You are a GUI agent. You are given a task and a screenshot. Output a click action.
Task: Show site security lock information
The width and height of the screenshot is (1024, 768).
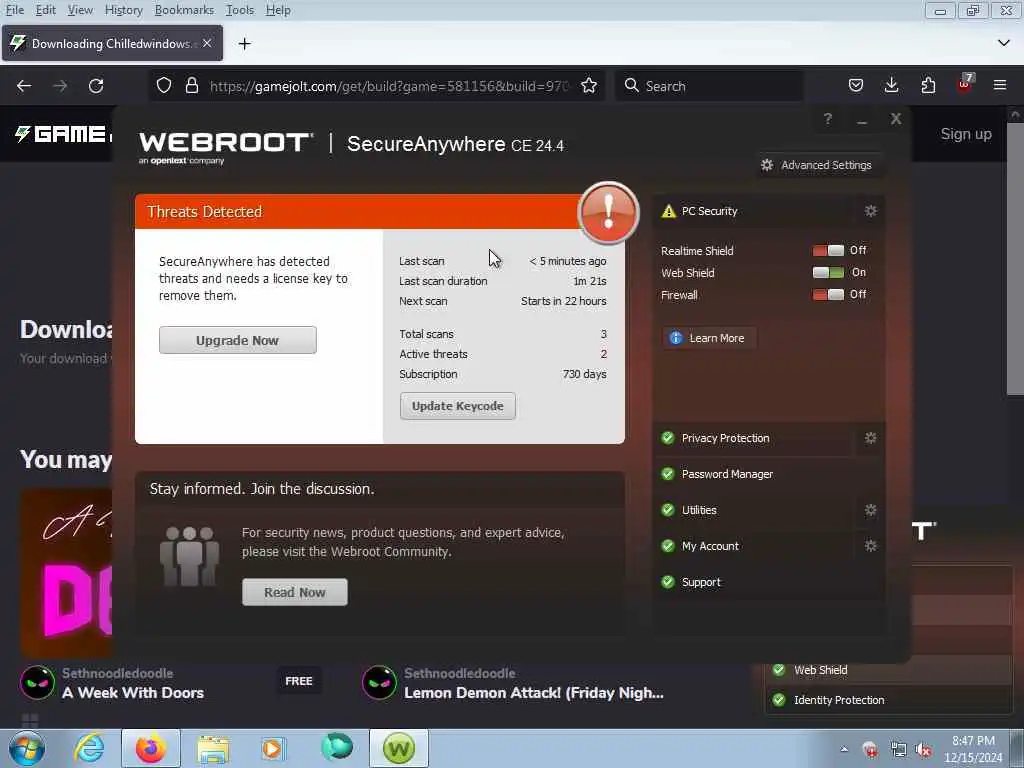[x=191, y=86]
